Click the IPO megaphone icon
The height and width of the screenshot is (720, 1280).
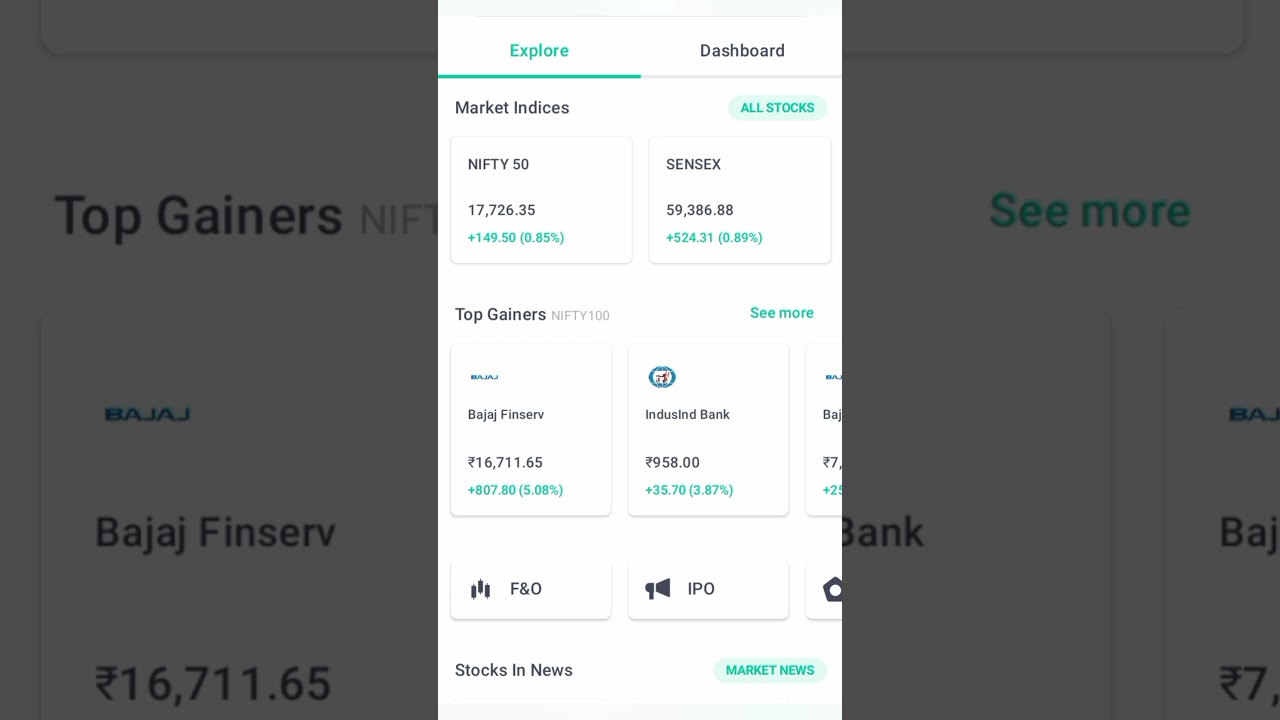coord(658,589)
